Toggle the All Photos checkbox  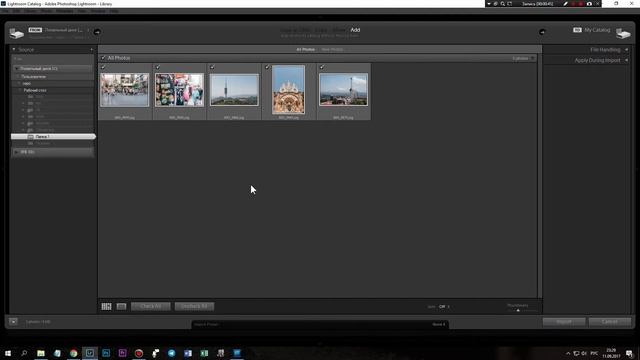point(103,58)
